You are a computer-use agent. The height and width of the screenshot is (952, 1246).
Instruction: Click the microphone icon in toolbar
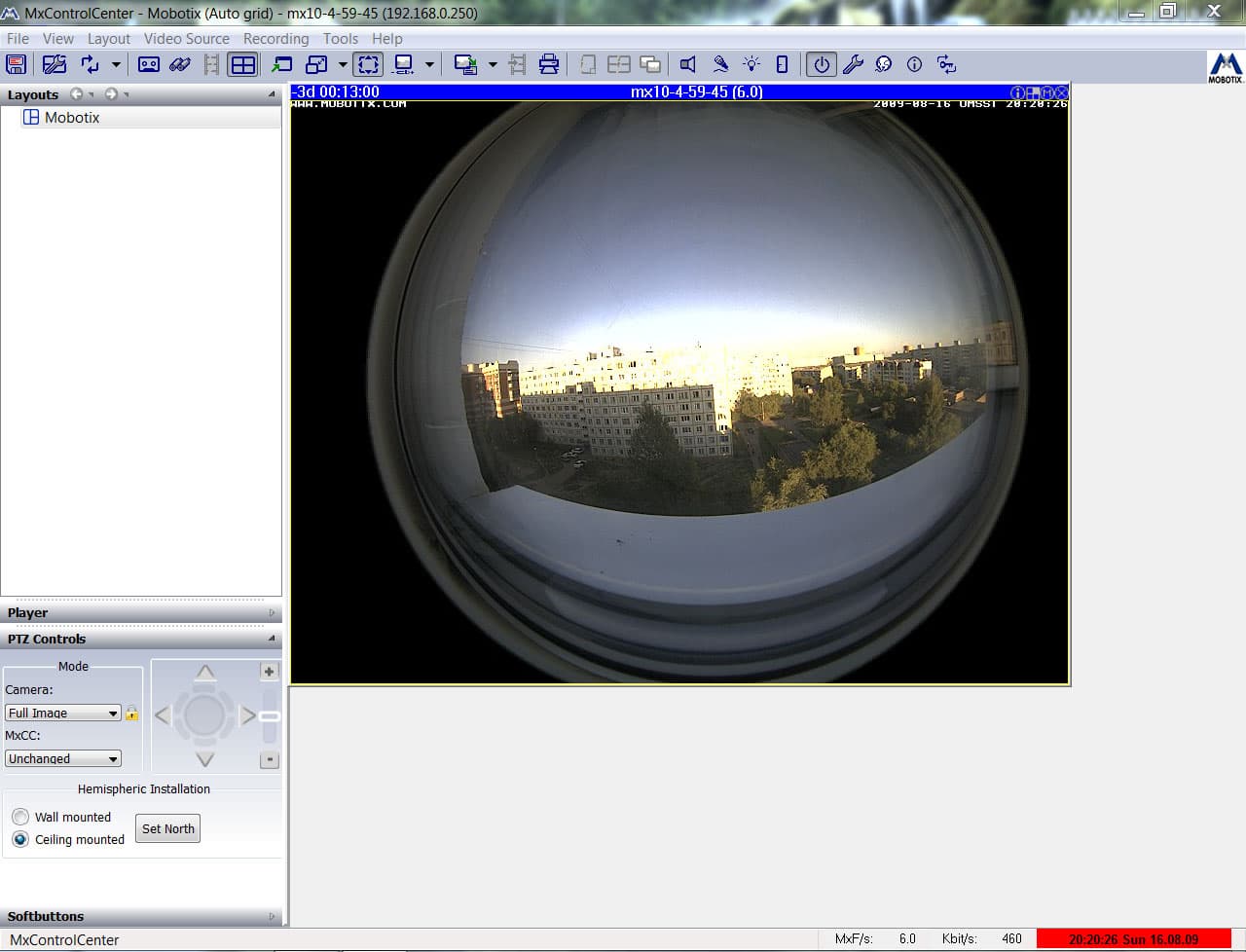[x=720, y=64]
